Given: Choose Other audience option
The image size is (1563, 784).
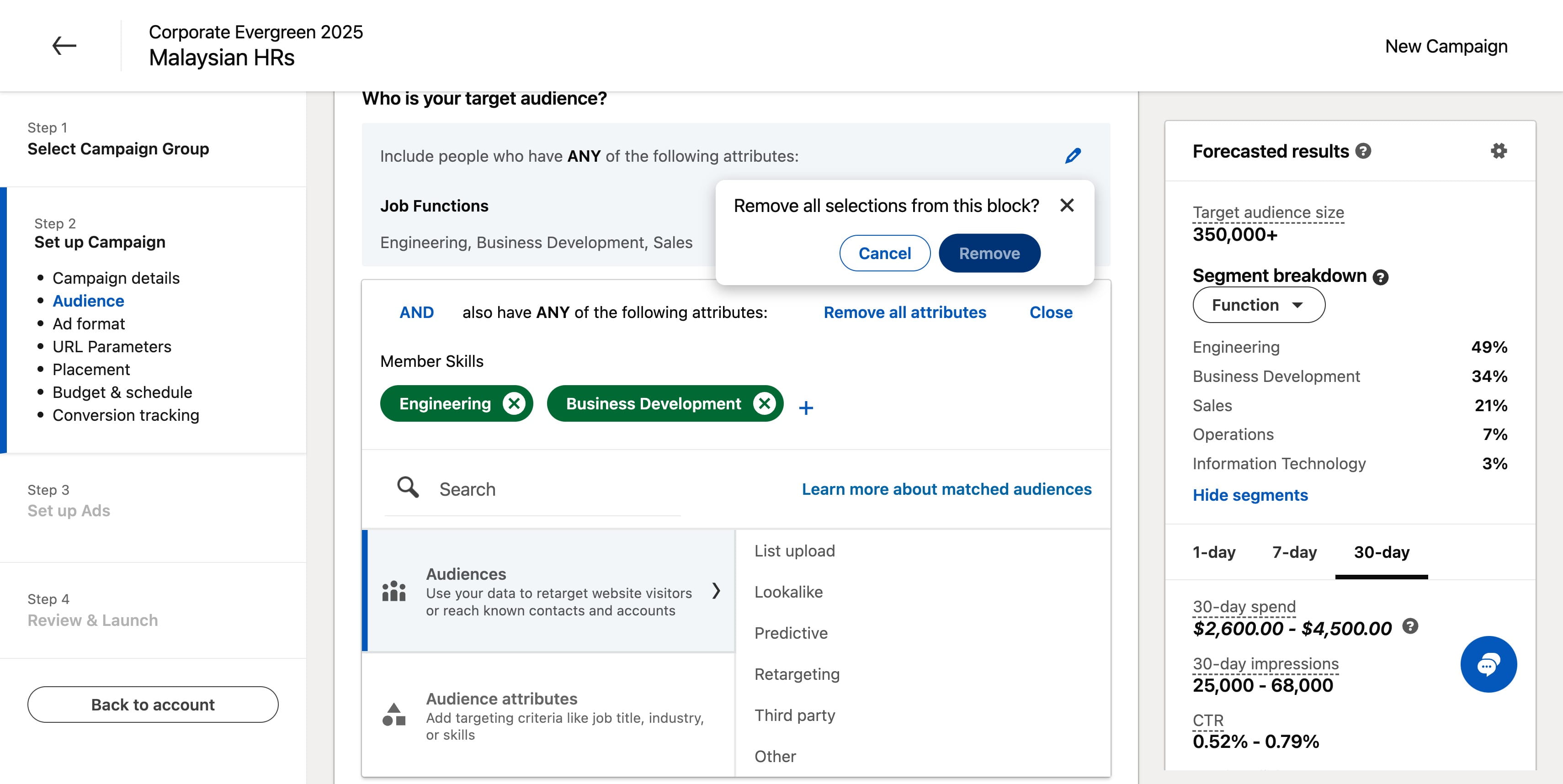Looking at the screenshot, I should point(775,756).
